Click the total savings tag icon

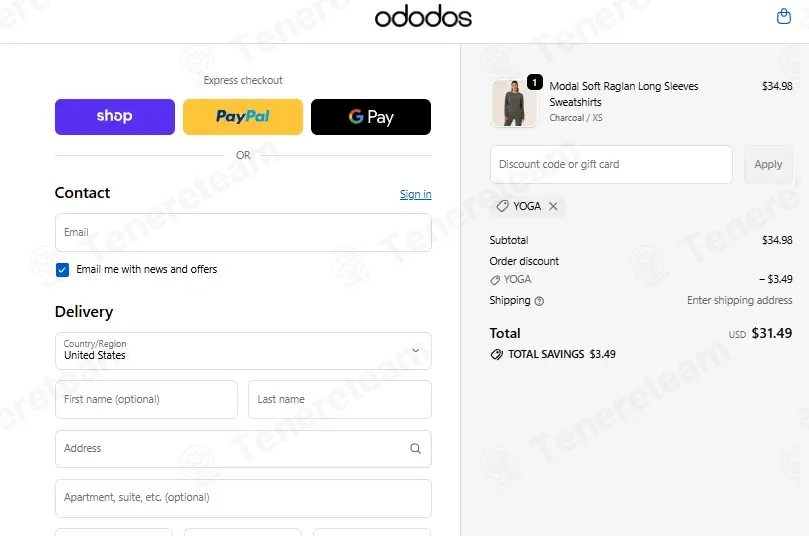496,354
